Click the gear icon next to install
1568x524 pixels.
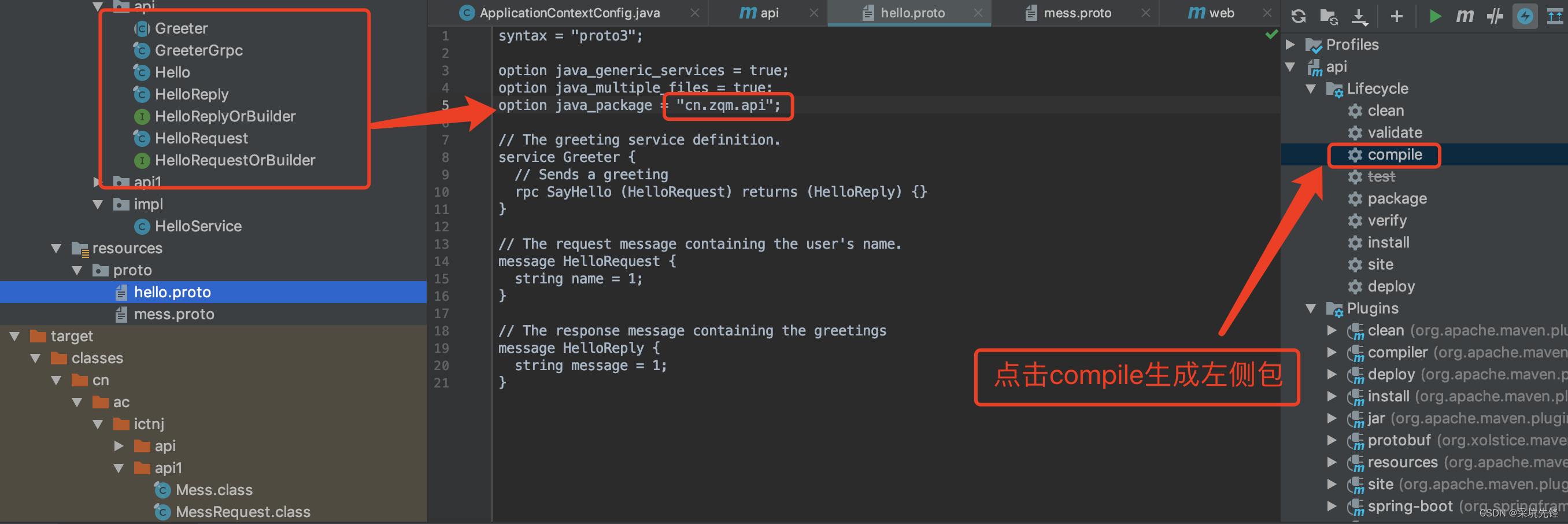click(x=1354, y=242)
